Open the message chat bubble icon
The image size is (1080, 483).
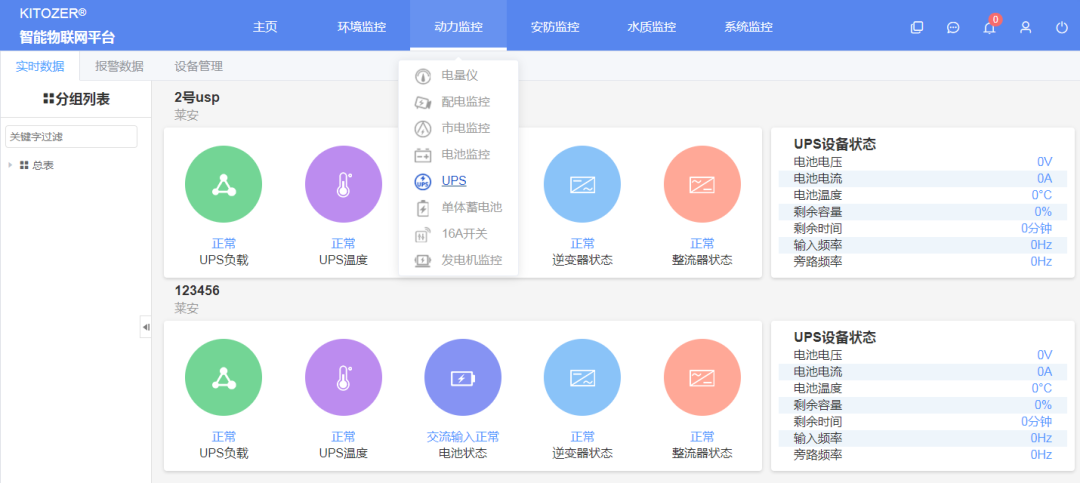[x=953, y=28]
